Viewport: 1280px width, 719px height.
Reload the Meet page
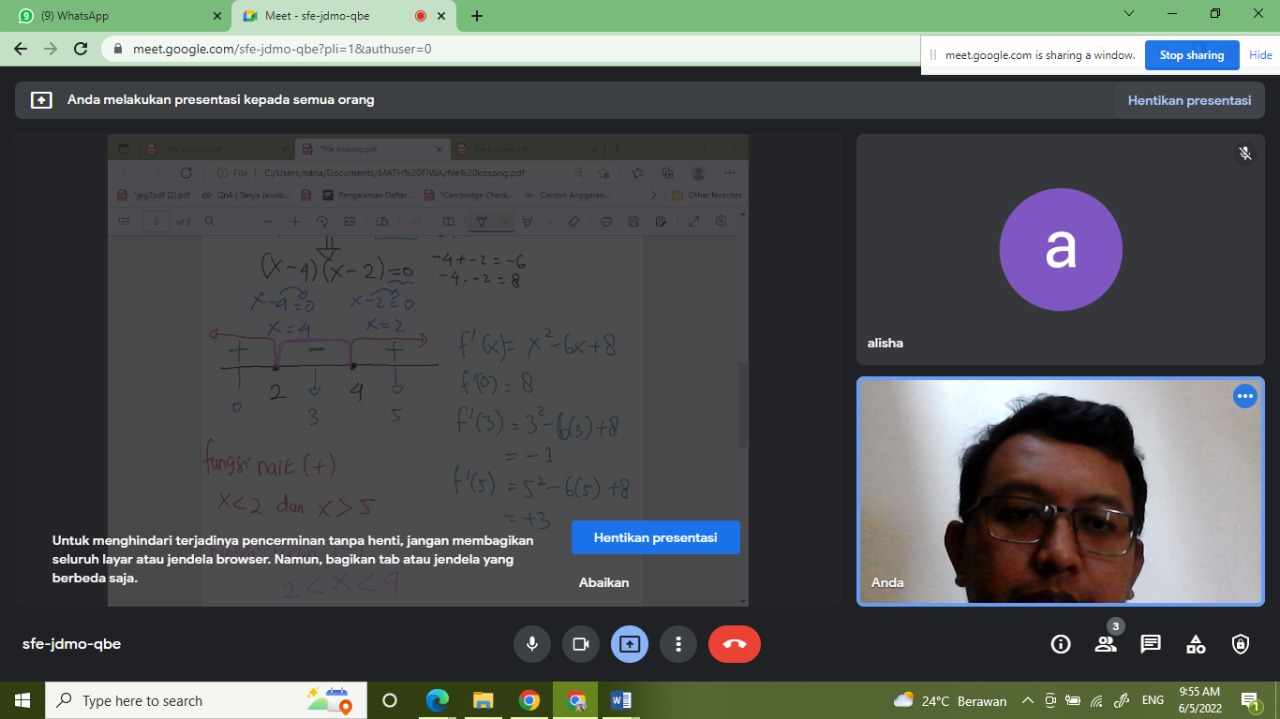coord(81,48)
